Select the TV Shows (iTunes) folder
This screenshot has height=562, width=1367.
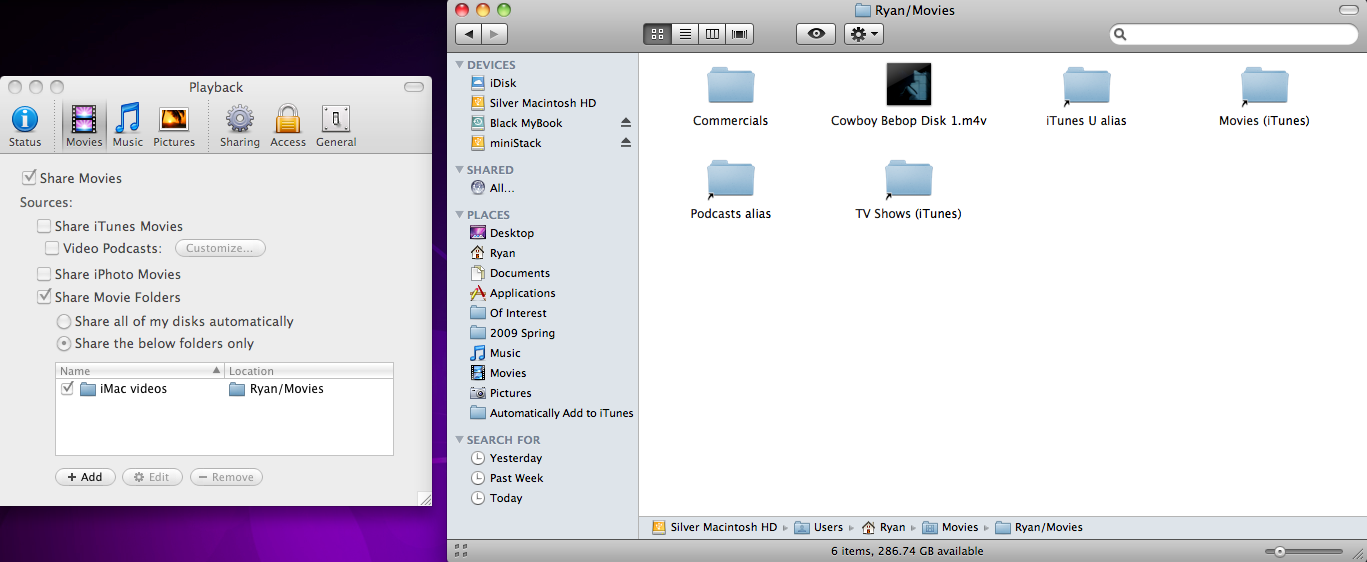tap(909, 178)
